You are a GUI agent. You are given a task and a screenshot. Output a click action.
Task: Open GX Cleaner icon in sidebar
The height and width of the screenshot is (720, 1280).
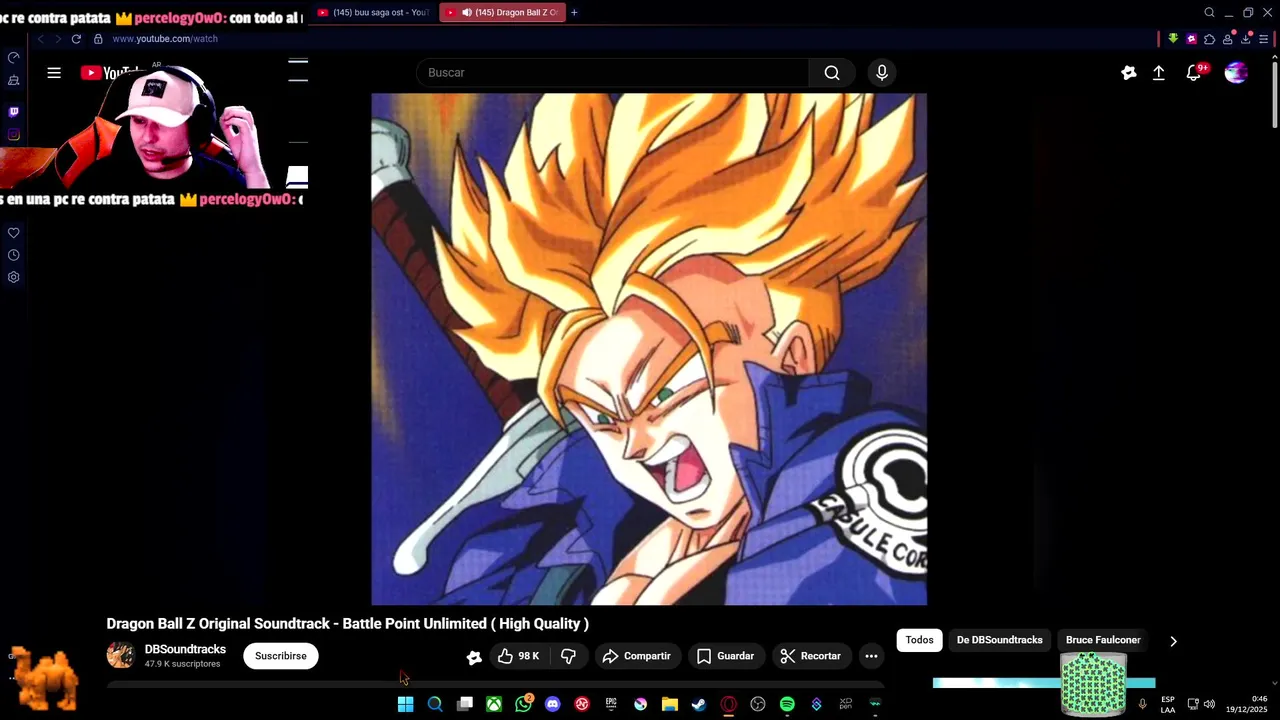(13, 80)
